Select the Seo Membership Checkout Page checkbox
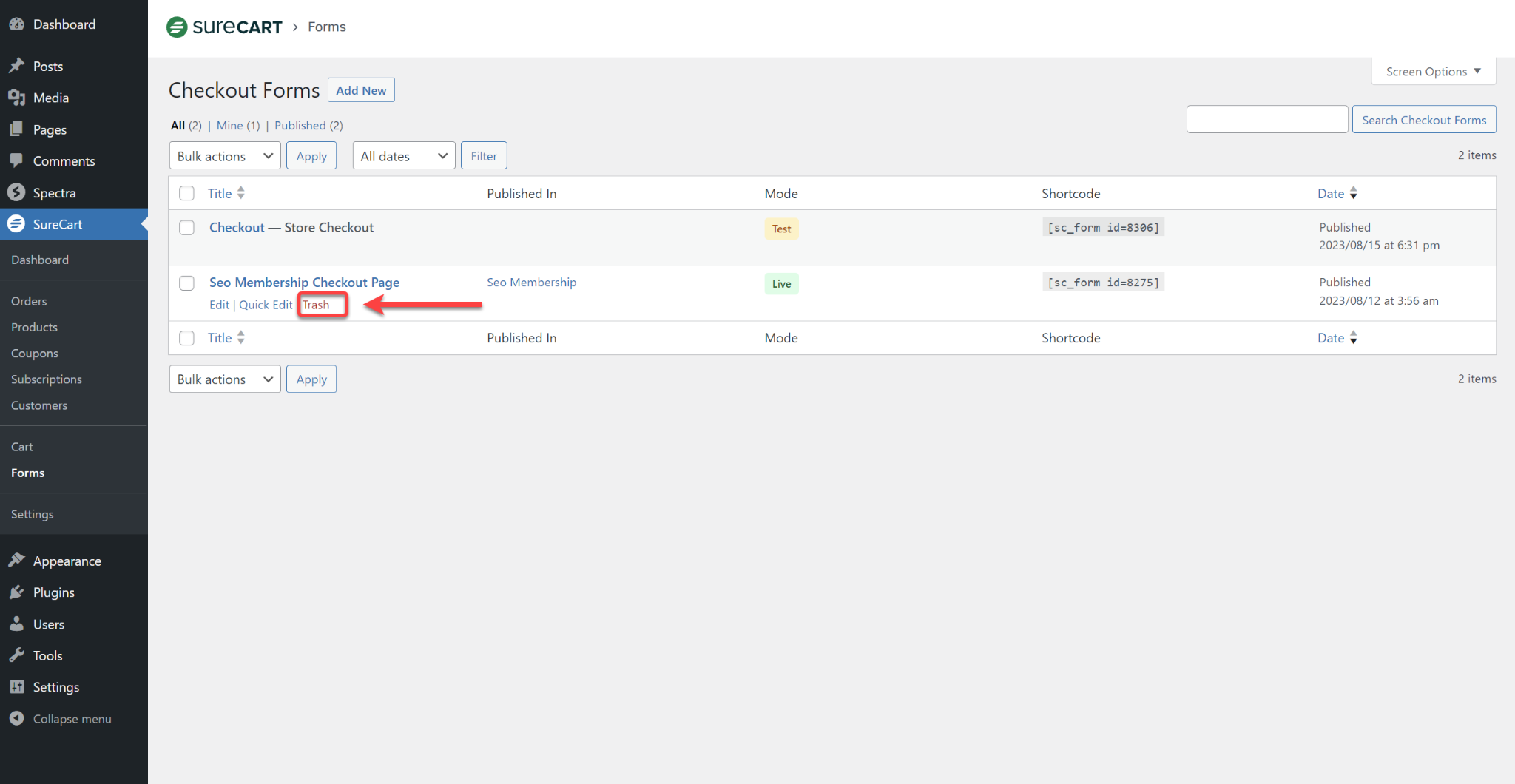 click(186, 283)
